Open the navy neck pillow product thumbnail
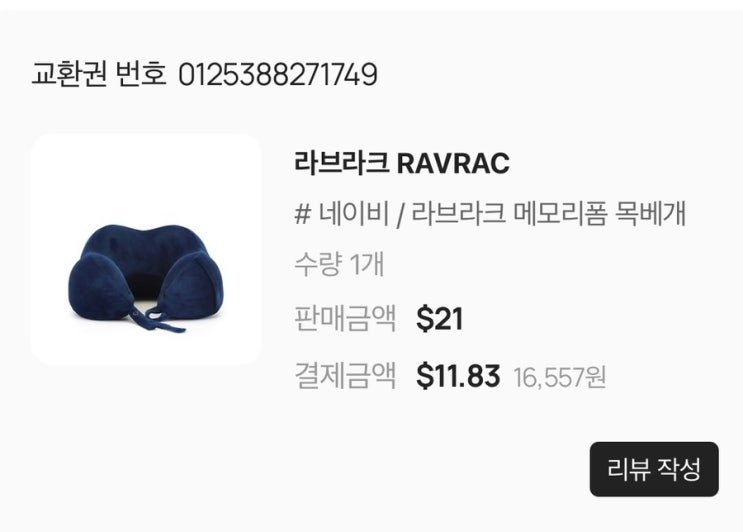 click(146, 249)
